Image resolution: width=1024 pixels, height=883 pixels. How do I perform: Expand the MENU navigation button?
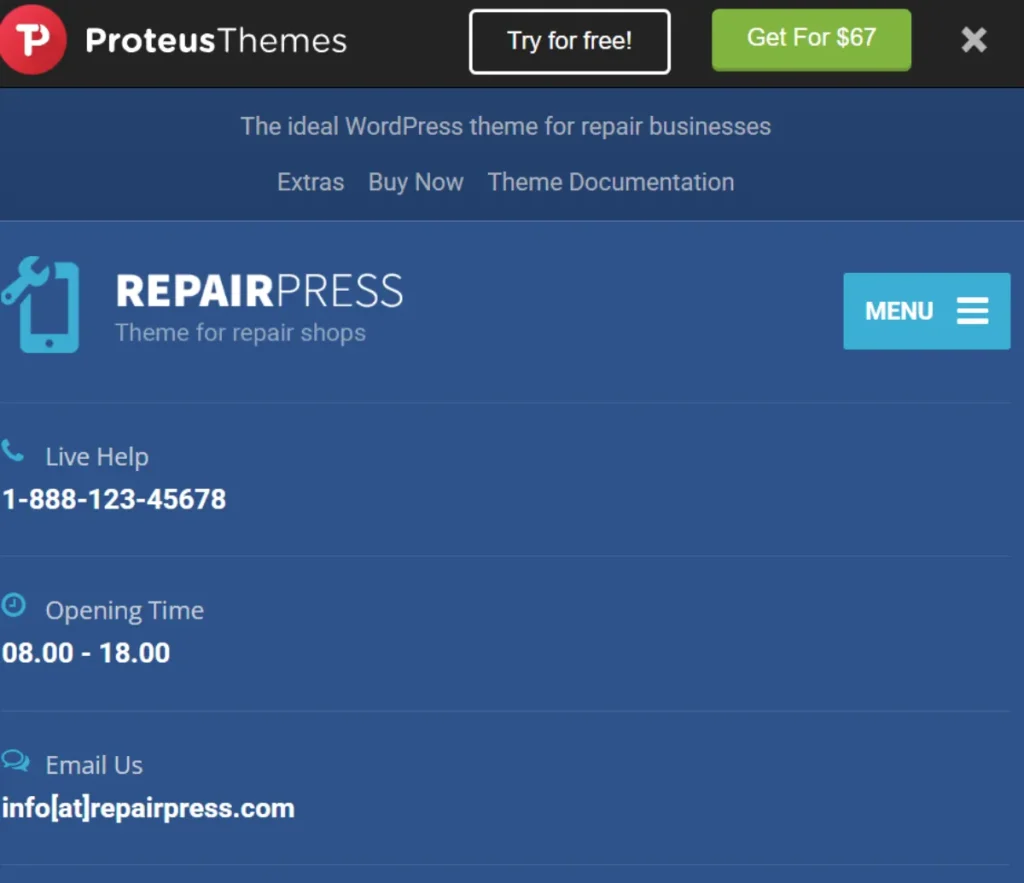pos(927,311)
